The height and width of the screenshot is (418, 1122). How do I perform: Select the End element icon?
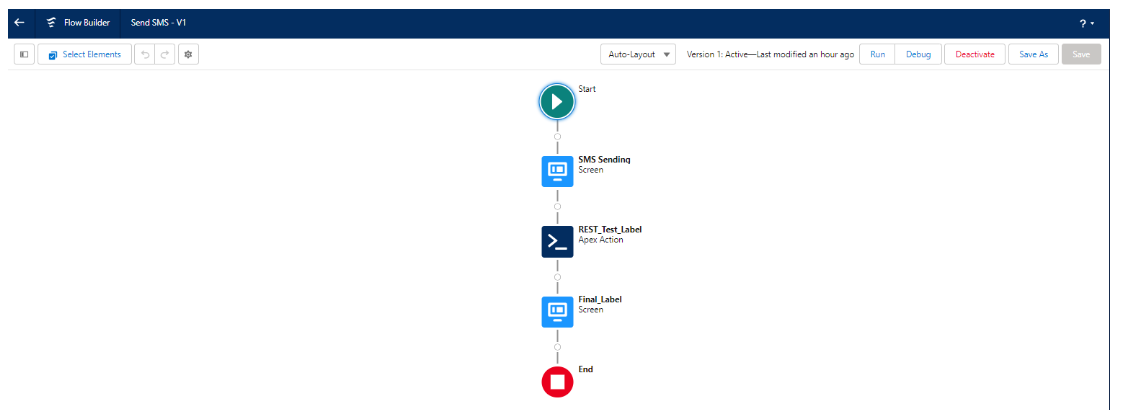click(557, 382)
